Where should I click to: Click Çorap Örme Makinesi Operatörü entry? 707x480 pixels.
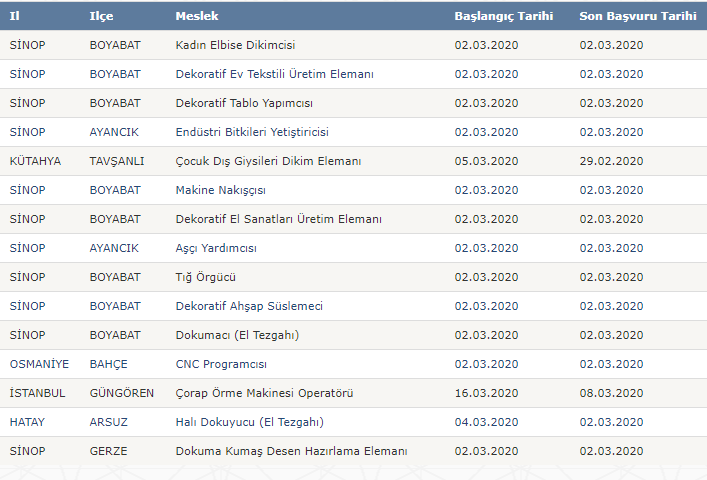coord(264,393)
